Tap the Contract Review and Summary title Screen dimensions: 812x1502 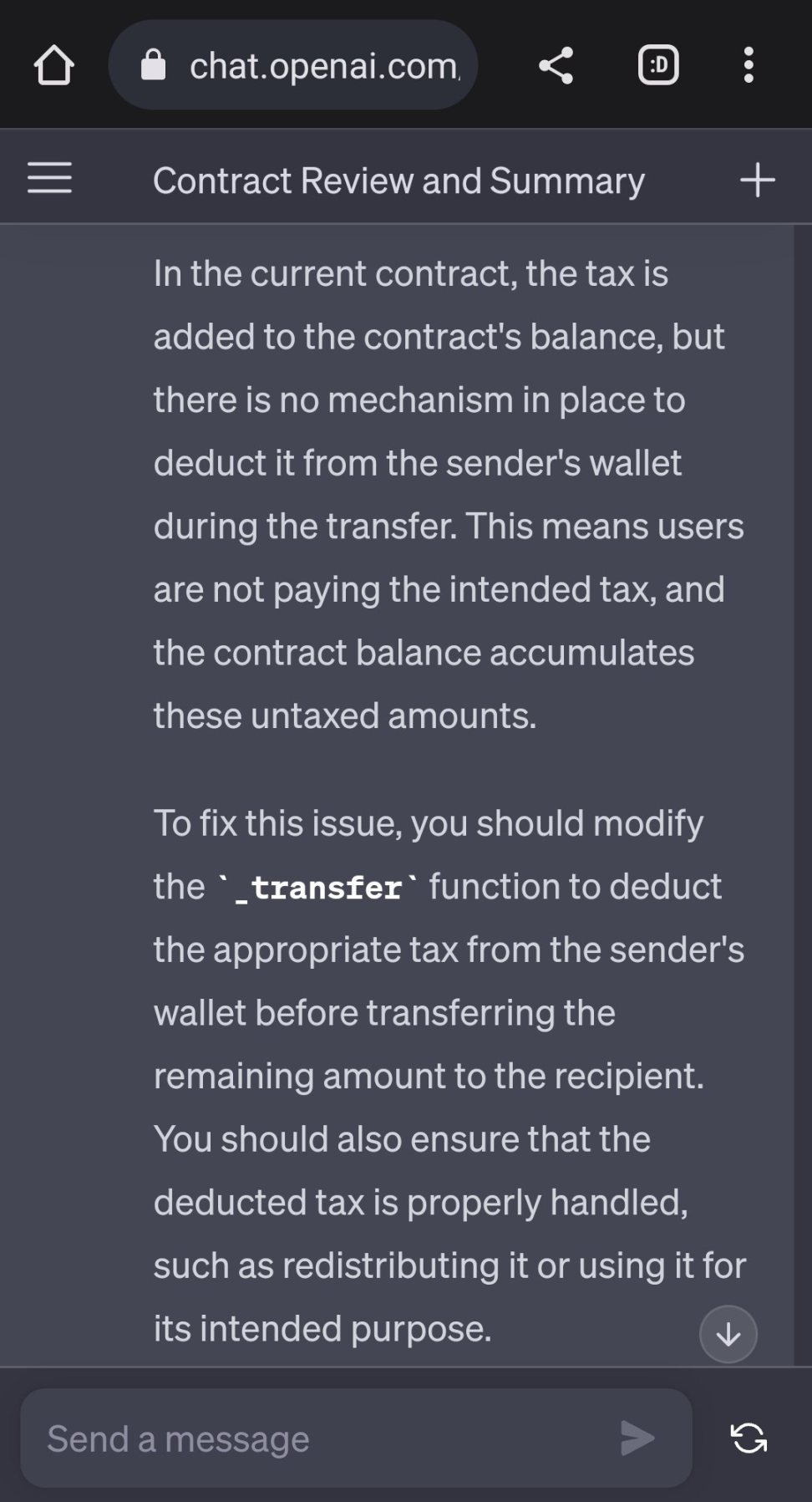398,181
